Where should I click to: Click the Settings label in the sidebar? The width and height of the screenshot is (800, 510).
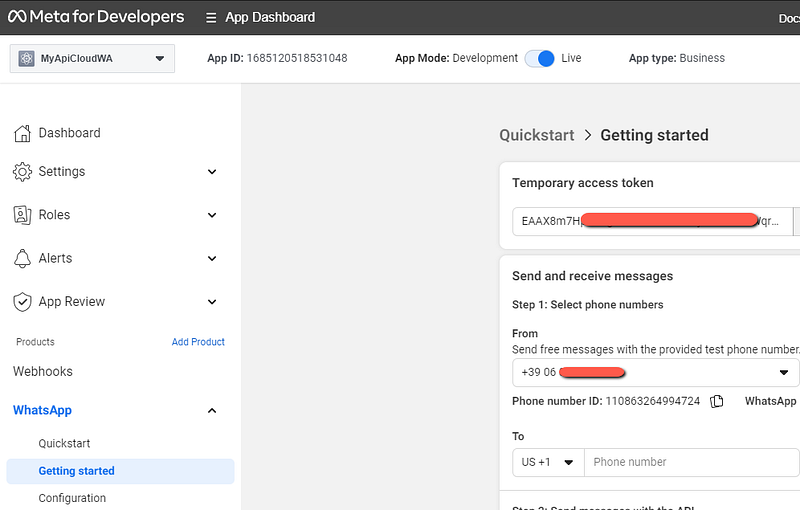point(62,171)
